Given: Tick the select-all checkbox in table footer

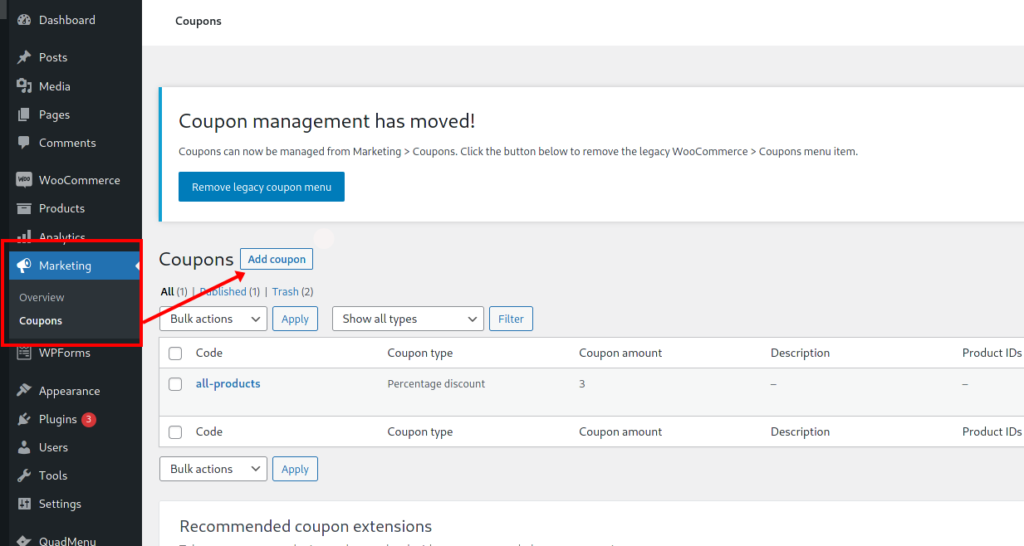Looking at the screenshot, I should tap(175, 432).
